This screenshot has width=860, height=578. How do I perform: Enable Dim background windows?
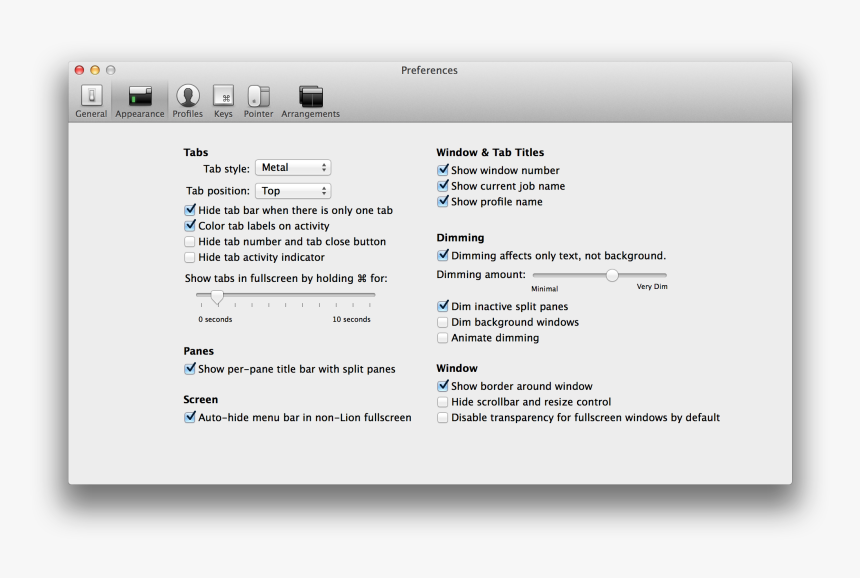click(443, 323)
